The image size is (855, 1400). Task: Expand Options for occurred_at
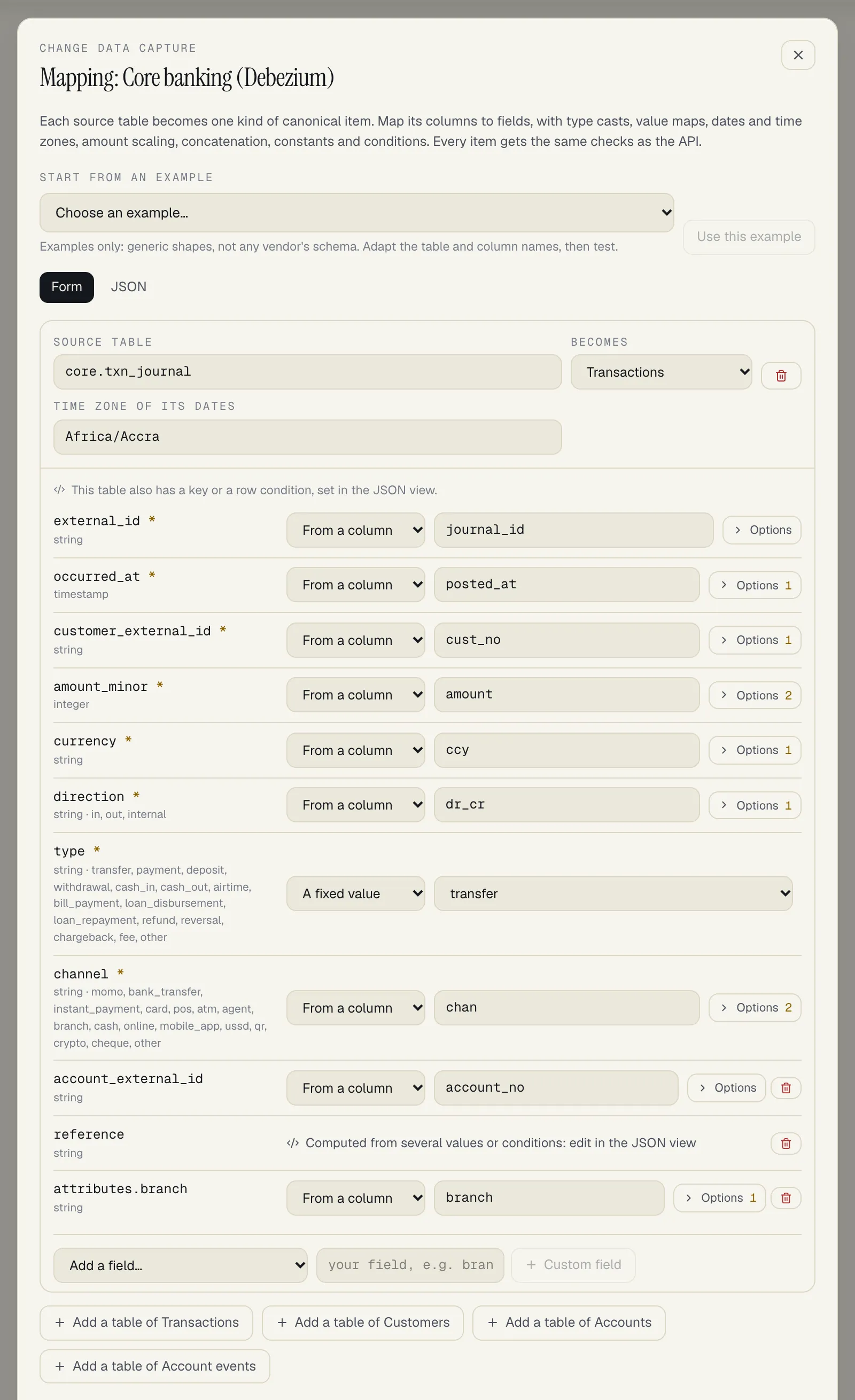click(x=755, y=585)
